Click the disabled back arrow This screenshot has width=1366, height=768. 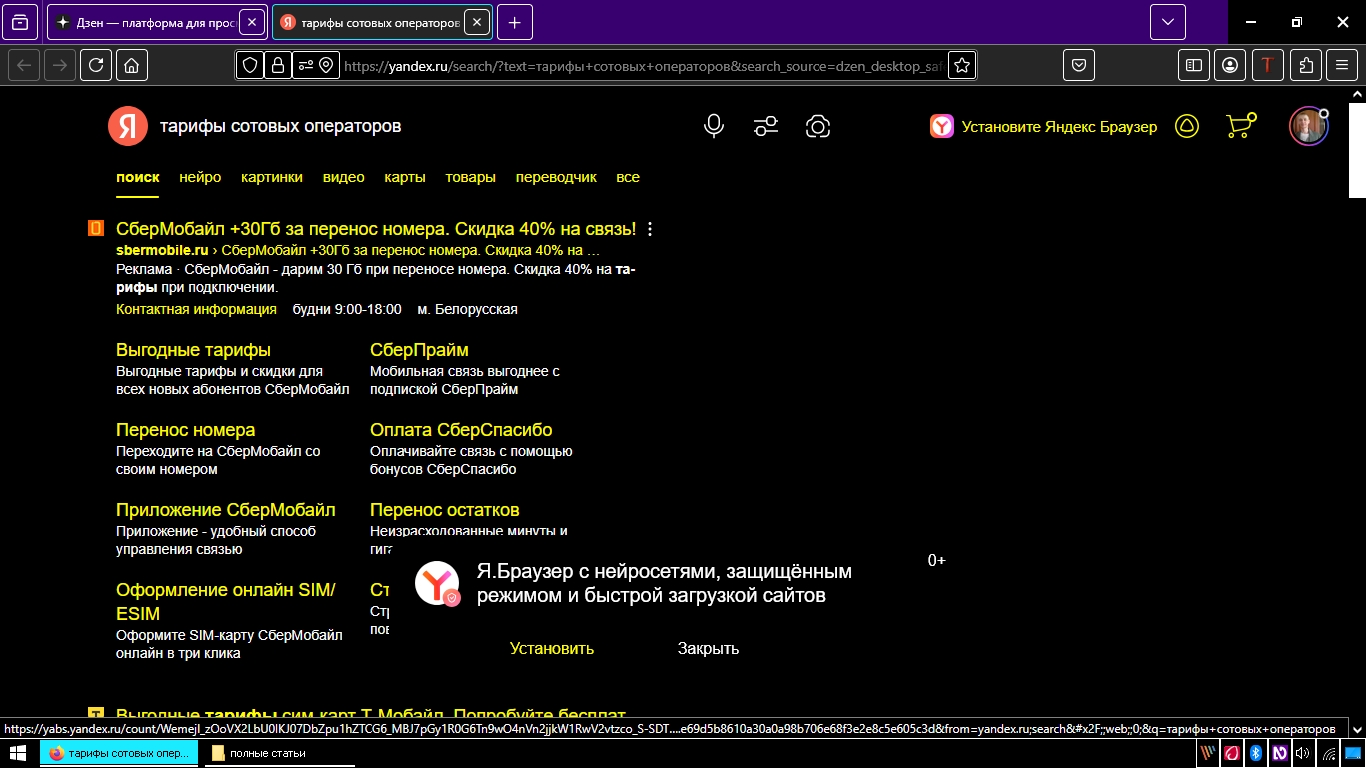[24, 65]
